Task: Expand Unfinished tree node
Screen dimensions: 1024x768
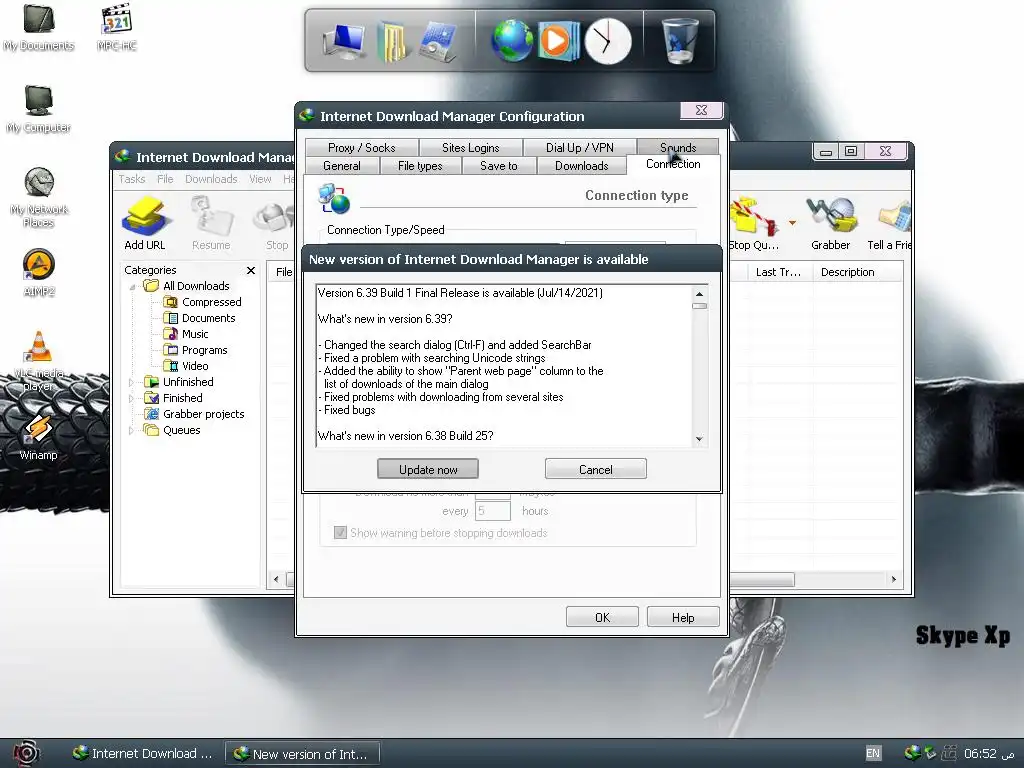Action: [131, 382]
